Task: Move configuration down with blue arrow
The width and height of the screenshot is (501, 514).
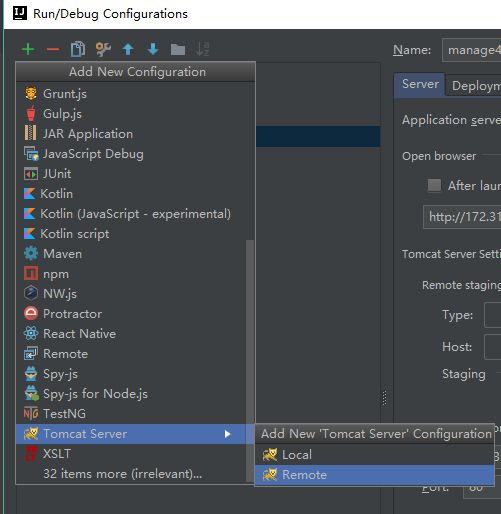Action: coord(153,49)
